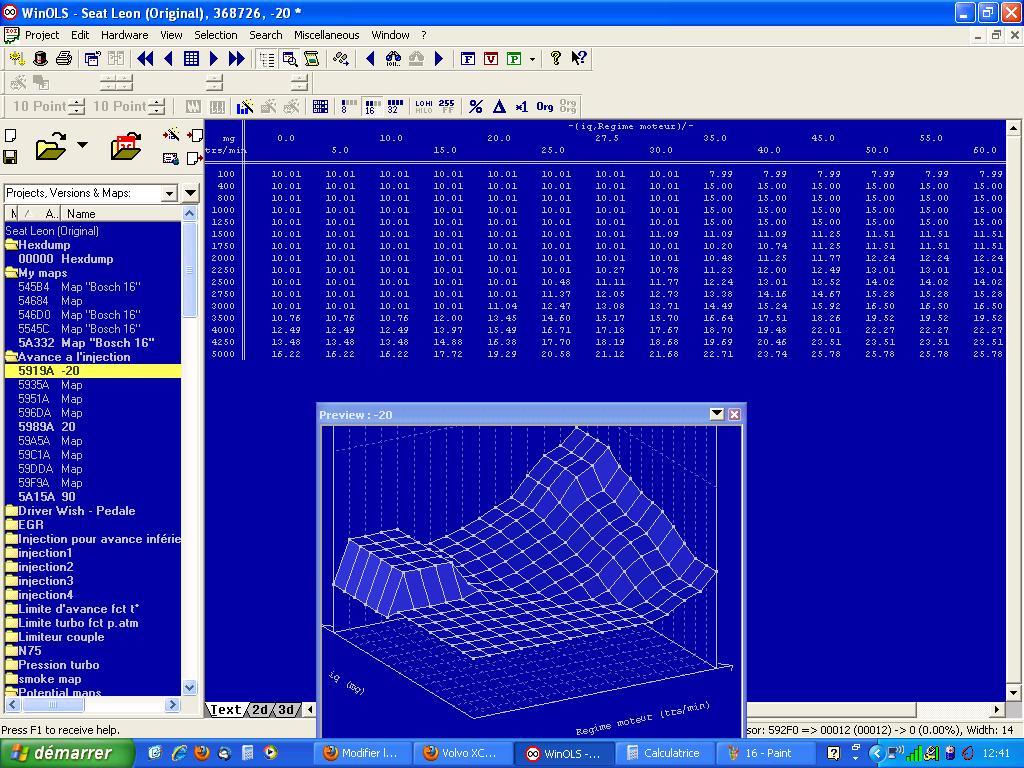
Task: Click the open folder icon
Action: click(x=51, y=146)
